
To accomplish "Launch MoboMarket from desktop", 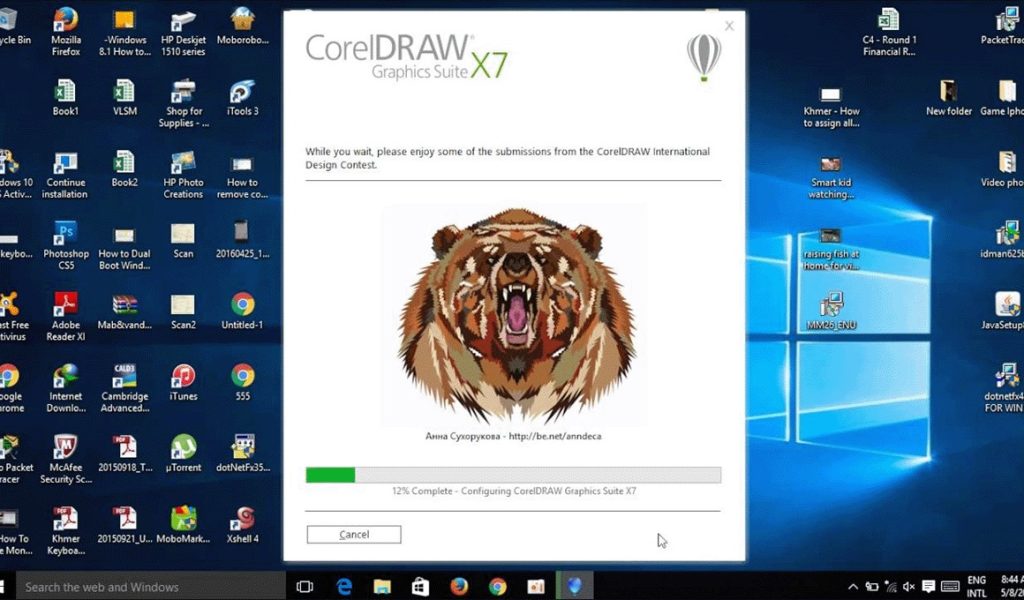I will [x=184, y=525].
